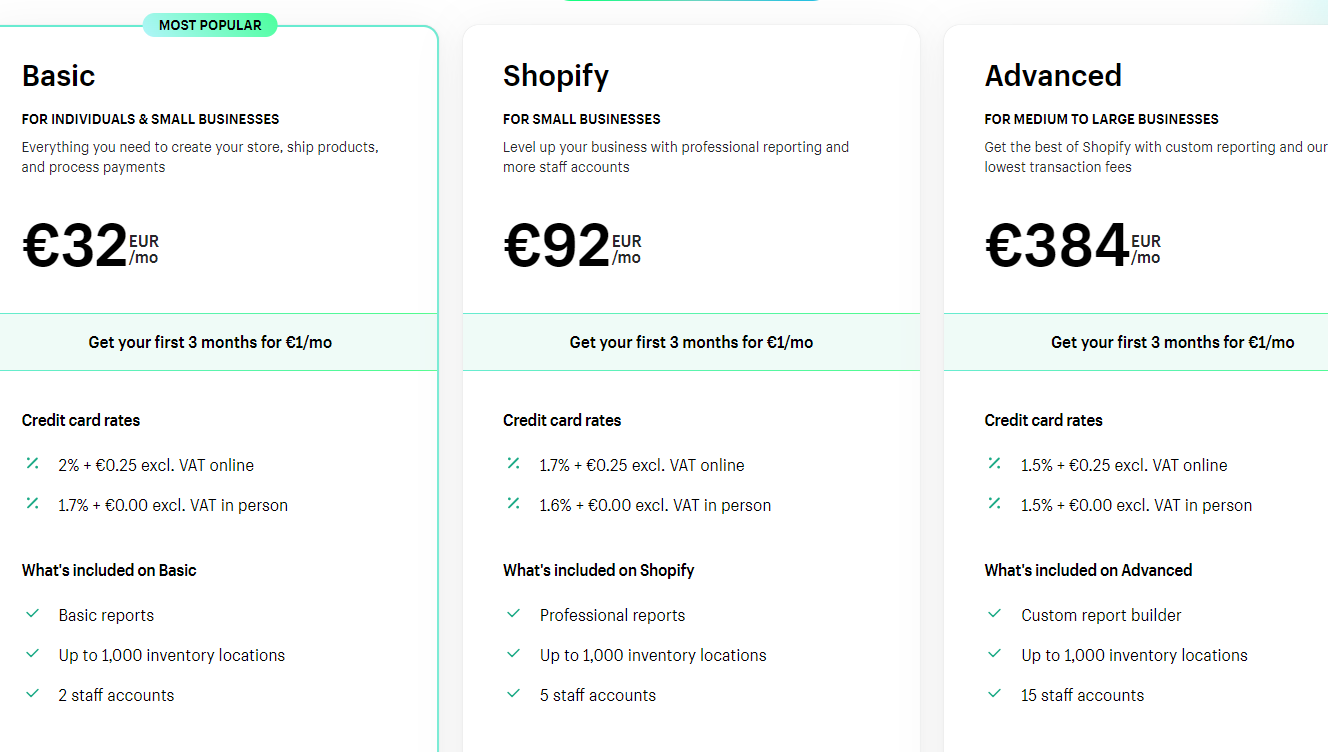Click the €384 Advanced plan price
Viewport: 1328px width, 752px height.
coord(1058,246)
